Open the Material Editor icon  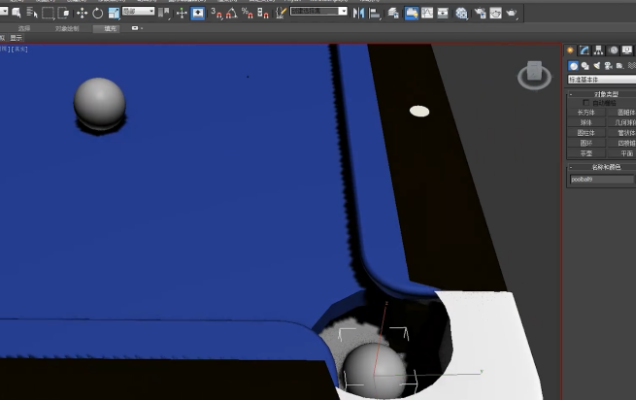pos(461,13)
